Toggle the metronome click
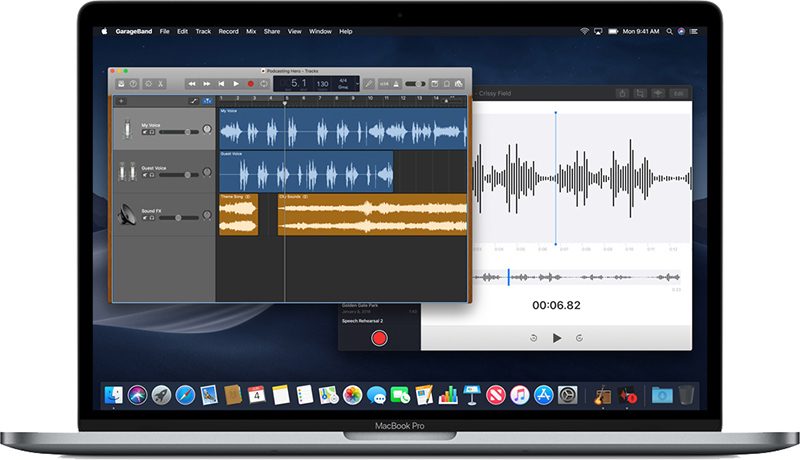Image resolution: width=800 pixels, height=460 pixels. tap(396, 84)
